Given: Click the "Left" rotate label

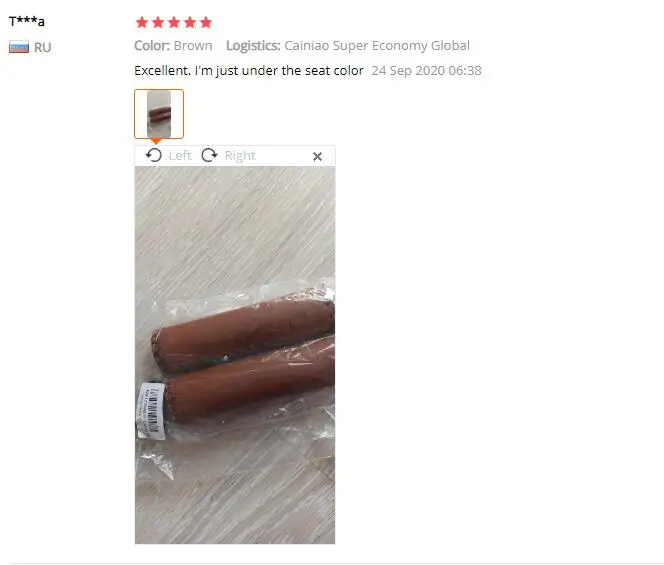Looking at the screenshot, I should (x=180, y=156).
